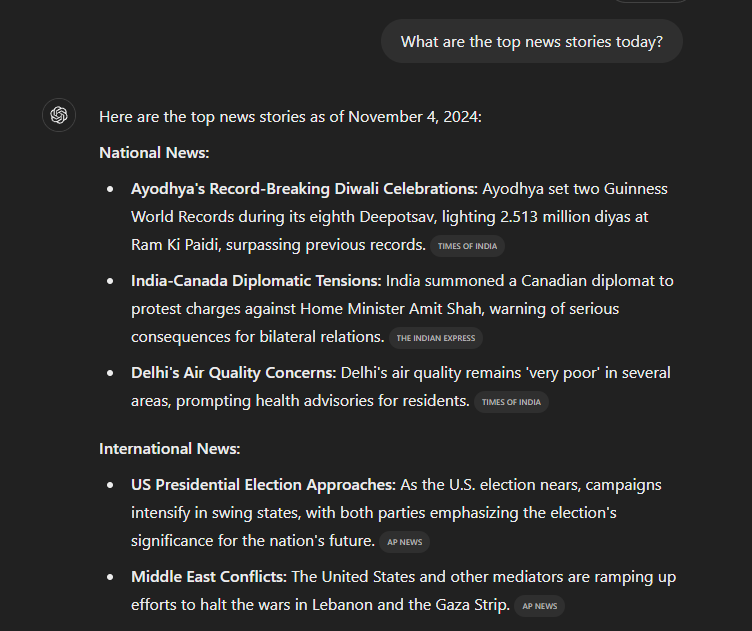Click the US Presidential Election Approaches title
Image resolution: width=752 pixels, height=631 pixels.
pyautogui.click(x=263, y=484)
